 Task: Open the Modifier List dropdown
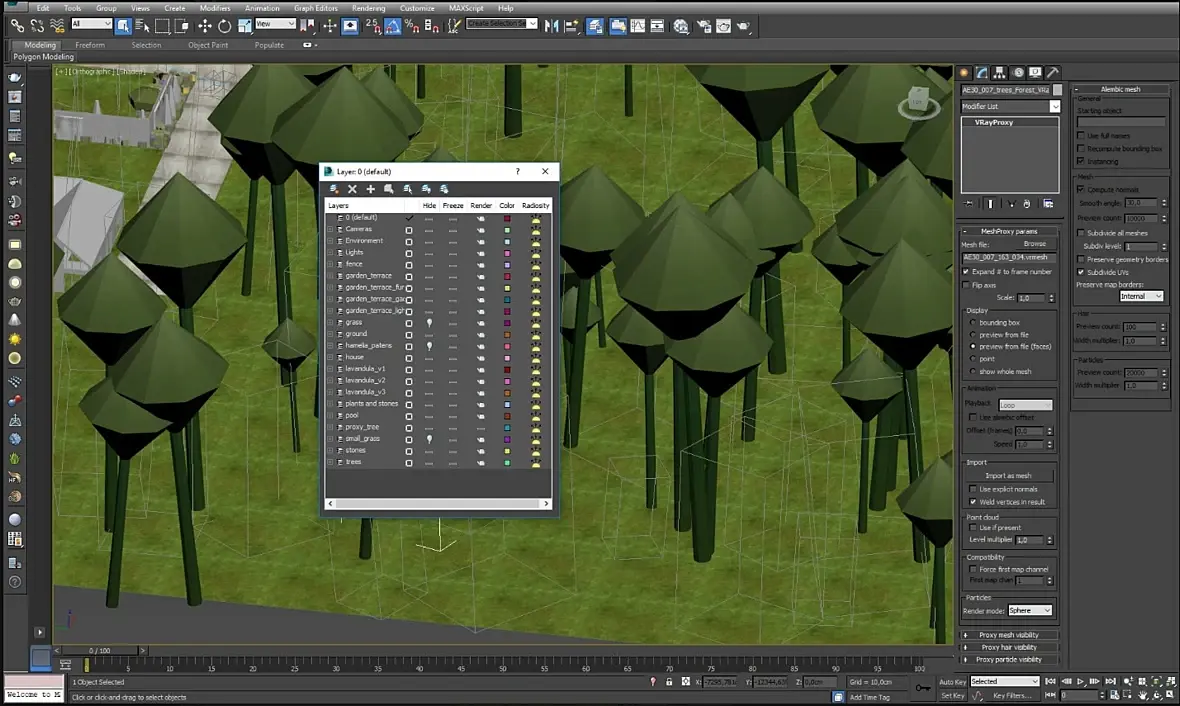[1054, 107]
